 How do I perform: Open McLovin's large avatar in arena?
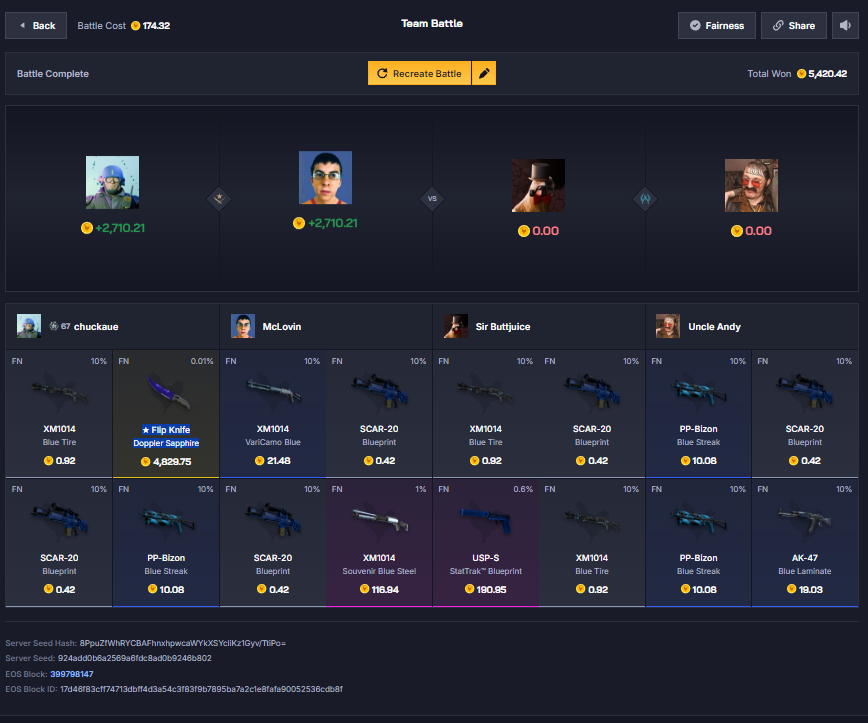pos(326,178)
